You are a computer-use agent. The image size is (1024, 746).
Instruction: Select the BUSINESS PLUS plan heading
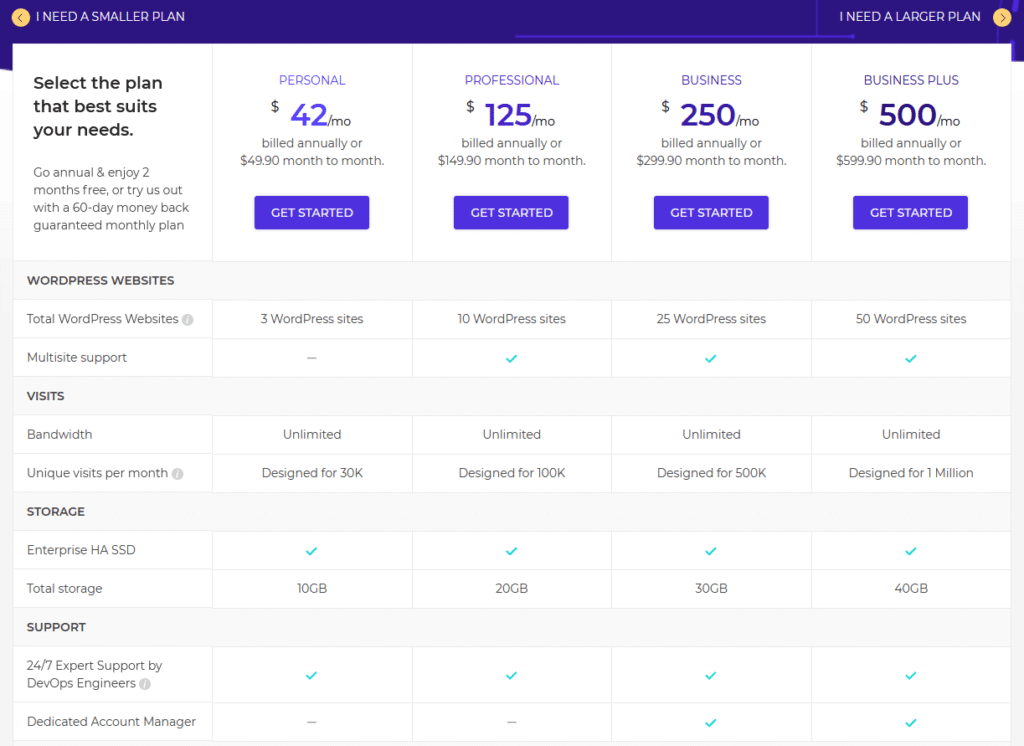coord(911,80)
